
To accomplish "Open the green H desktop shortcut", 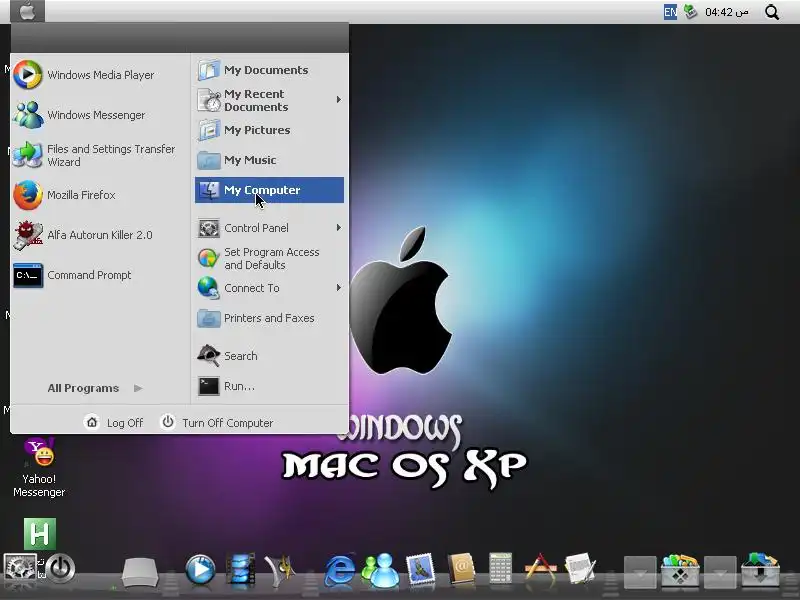I will (40, 534).
